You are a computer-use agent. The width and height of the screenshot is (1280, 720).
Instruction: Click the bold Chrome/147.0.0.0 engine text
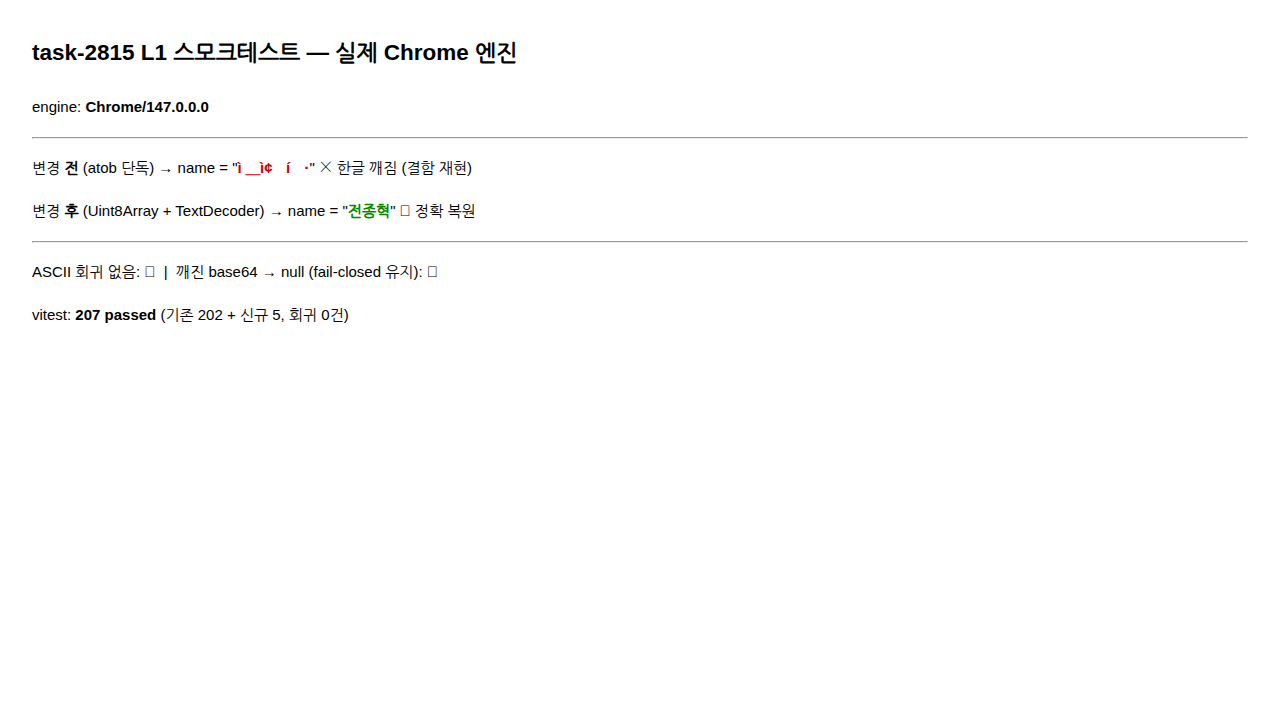pos(147,107)
